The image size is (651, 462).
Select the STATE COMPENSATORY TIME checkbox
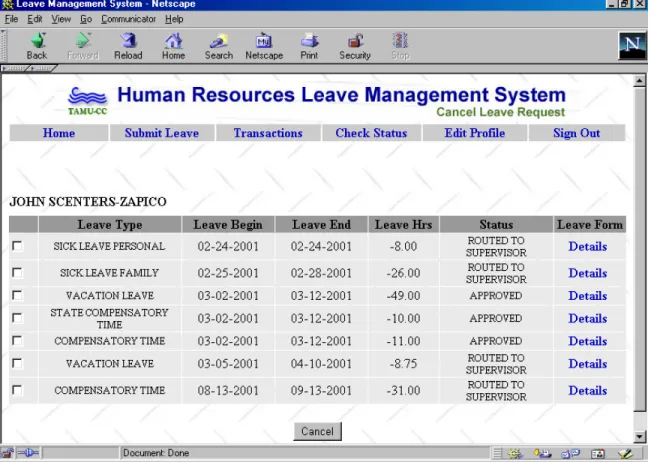click(x=17, y=318)
